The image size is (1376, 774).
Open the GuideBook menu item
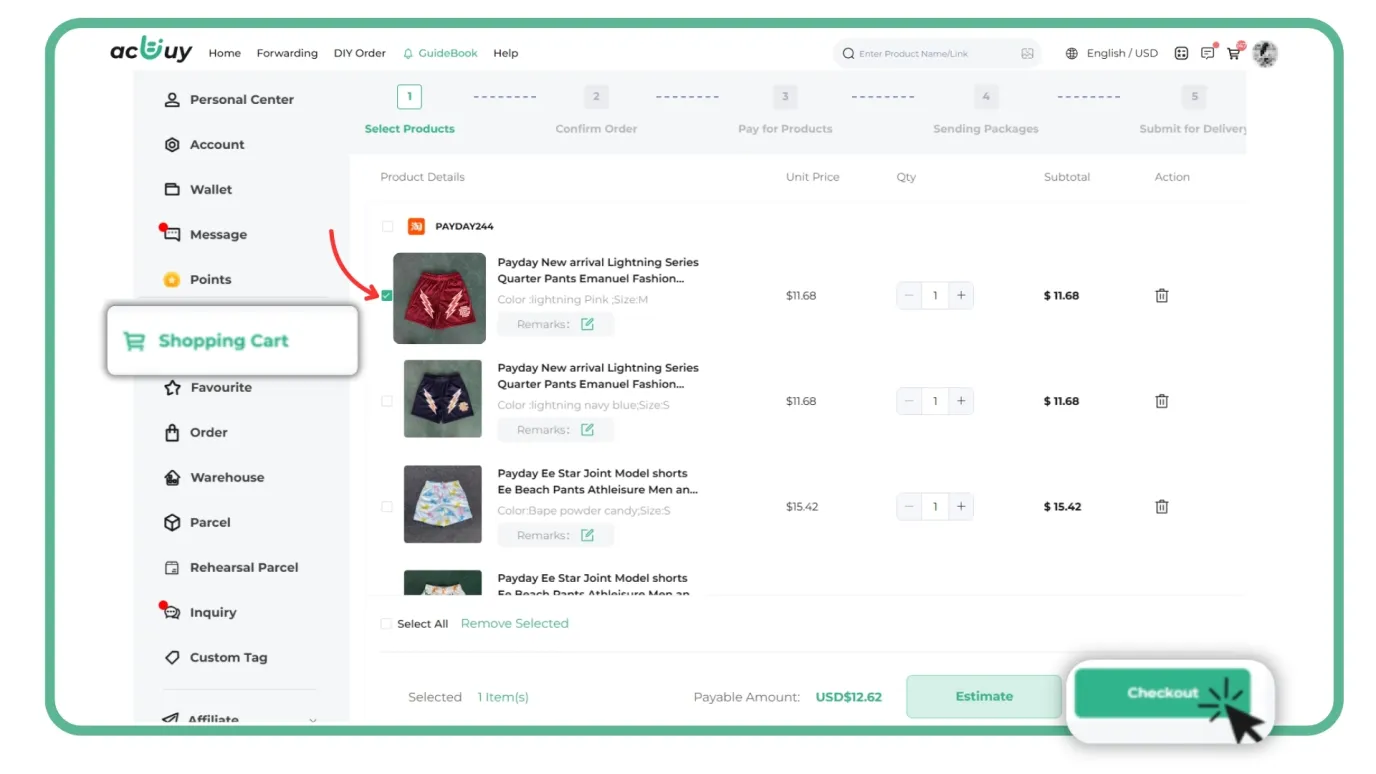[440, 54]
